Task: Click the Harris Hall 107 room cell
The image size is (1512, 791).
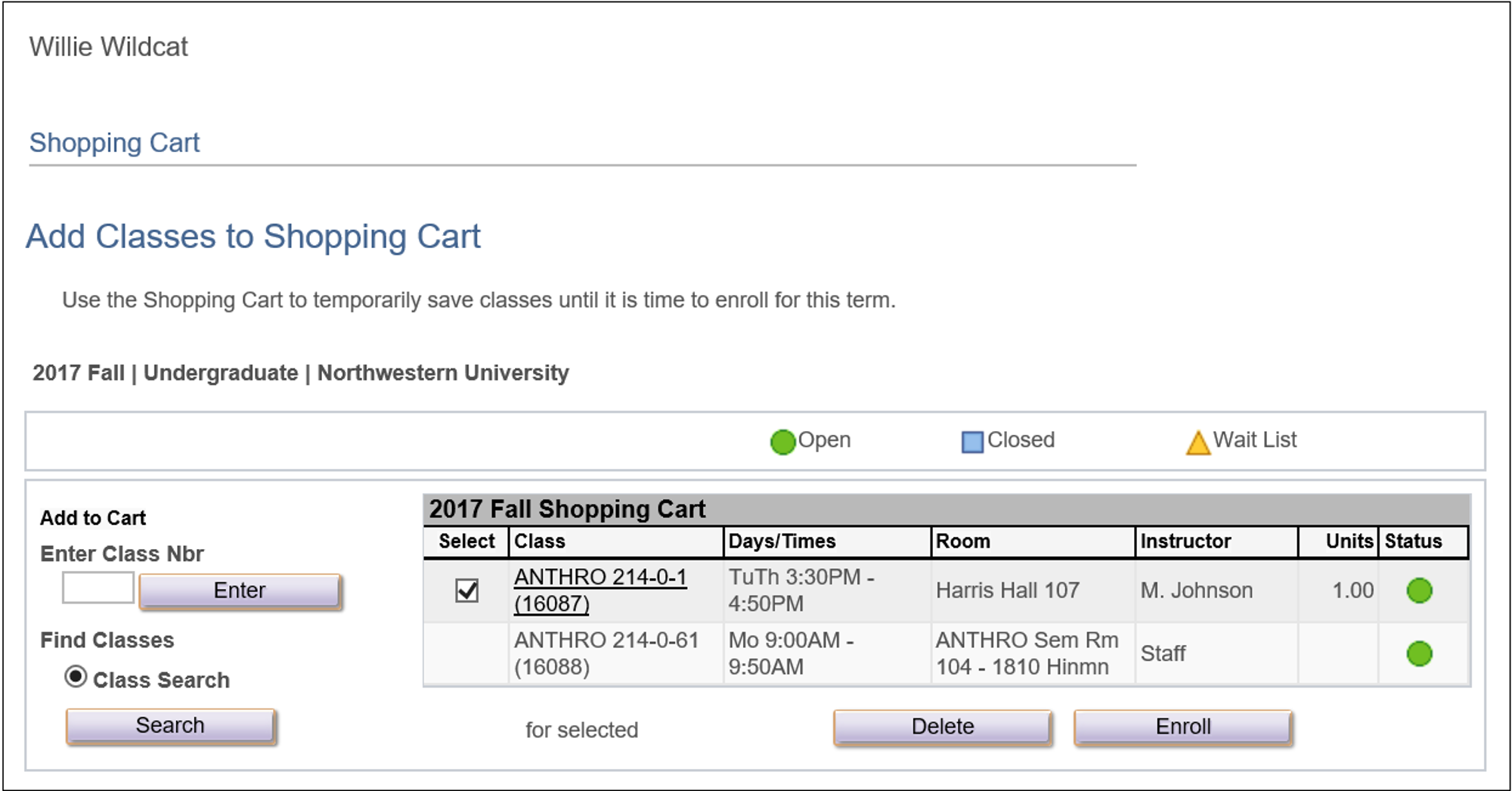Action: [x=1033, y=591]
